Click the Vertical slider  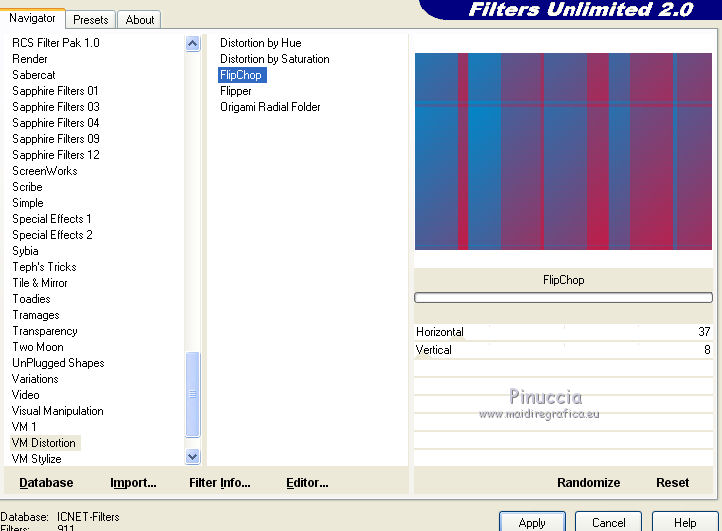pyautogui.click(x=563, y=350)
